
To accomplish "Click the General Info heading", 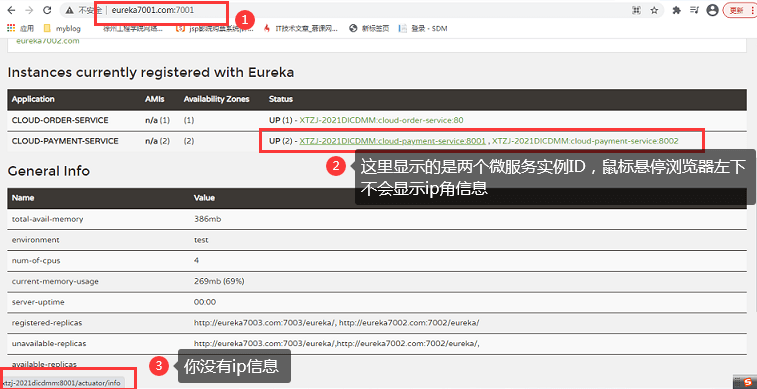I will coord(49,171).
